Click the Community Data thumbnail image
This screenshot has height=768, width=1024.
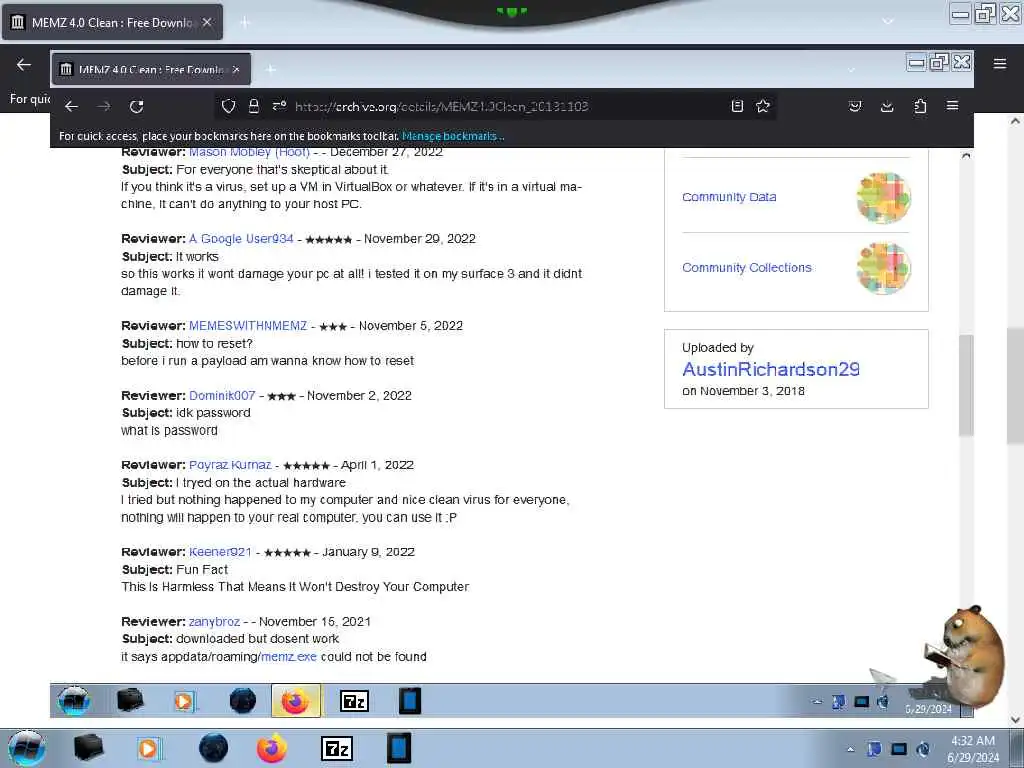884,198
